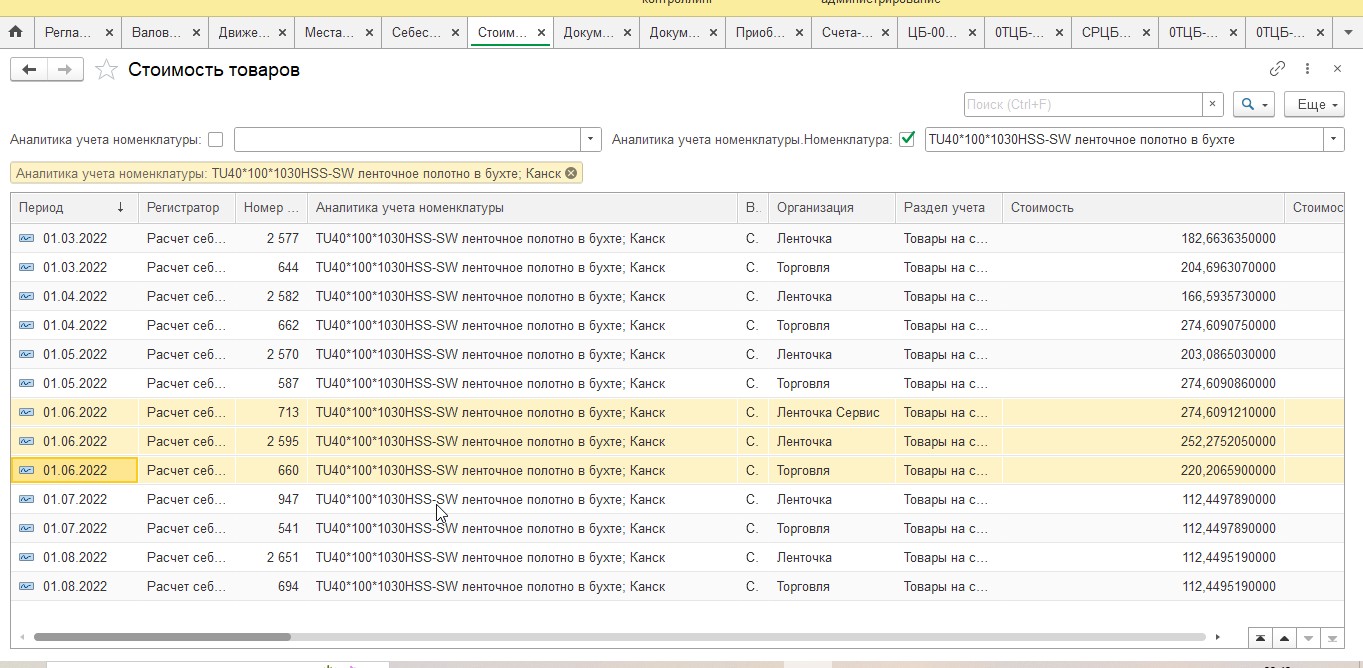The image size is (1363, 668).
Task: Clear the search field with X icon
Action: [x=1213, y=104]
